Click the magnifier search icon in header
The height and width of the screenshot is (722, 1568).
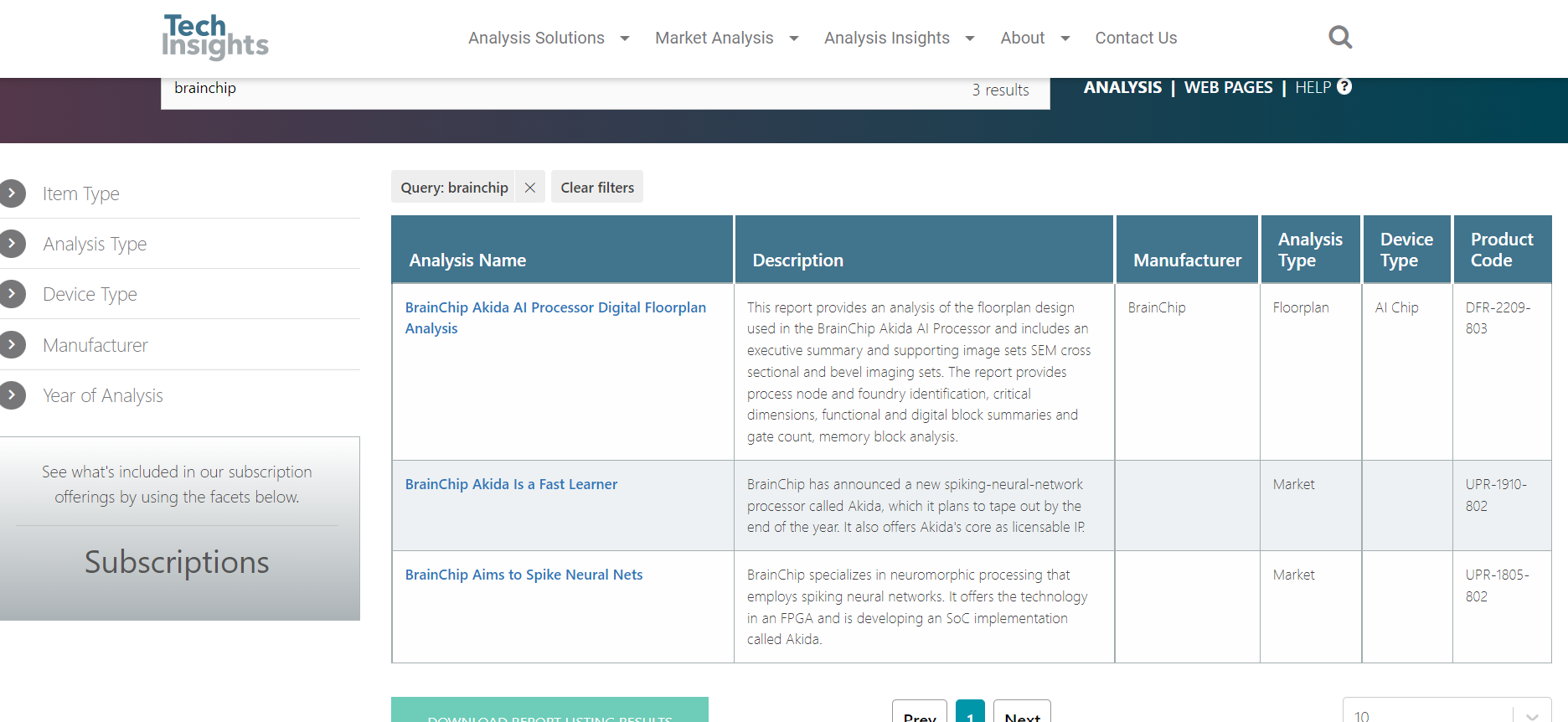point(1340,37)
